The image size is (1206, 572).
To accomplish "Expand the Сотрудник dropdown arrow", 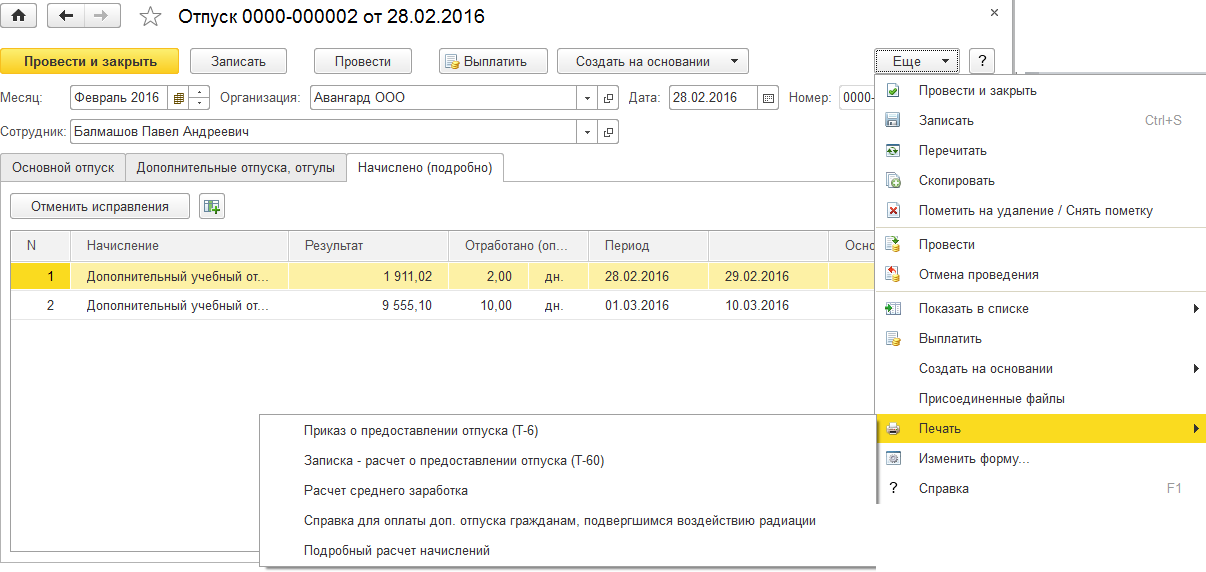I will coord(587,131).
